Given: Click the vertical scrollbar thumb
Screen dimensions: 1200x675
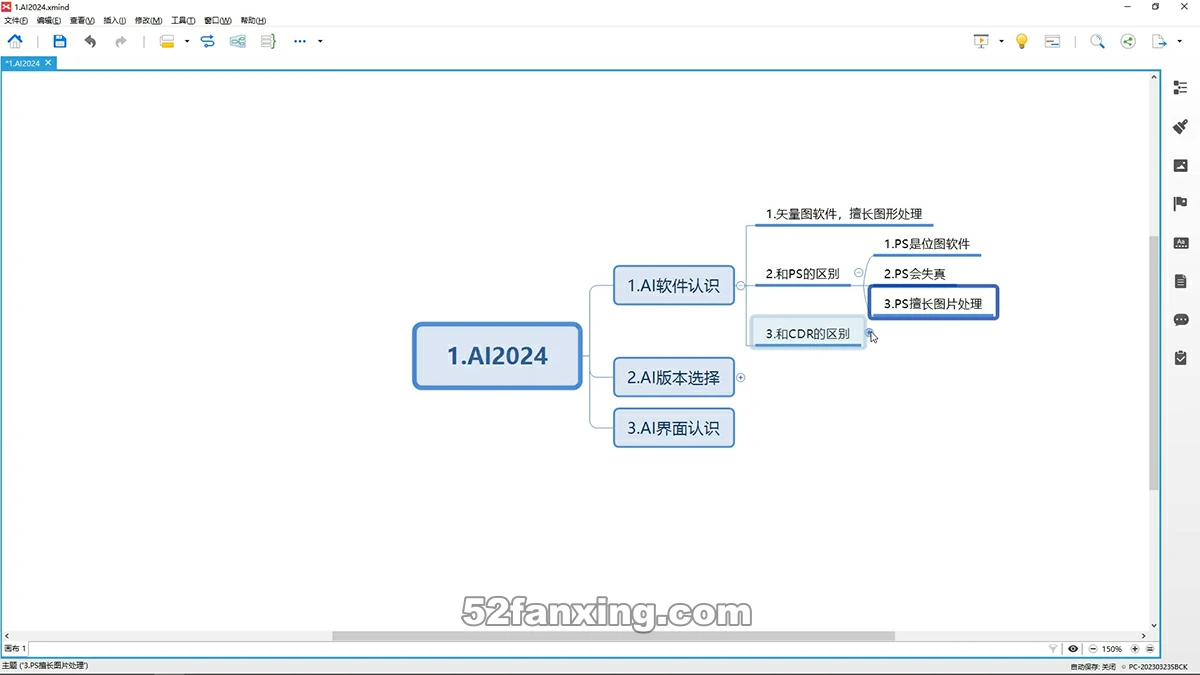Looking at the screenshot, I should pos(1154,362).
